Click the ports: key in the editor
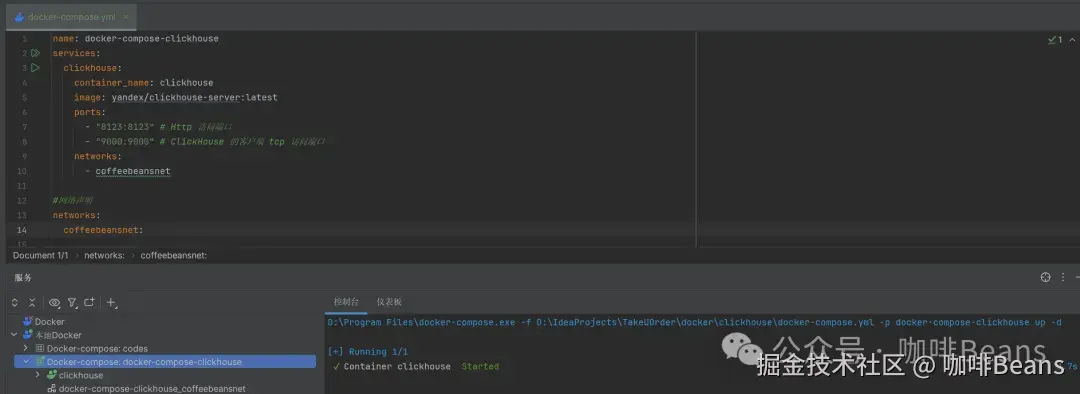The width and height of the screenshot is (1080, 394). 90,112
